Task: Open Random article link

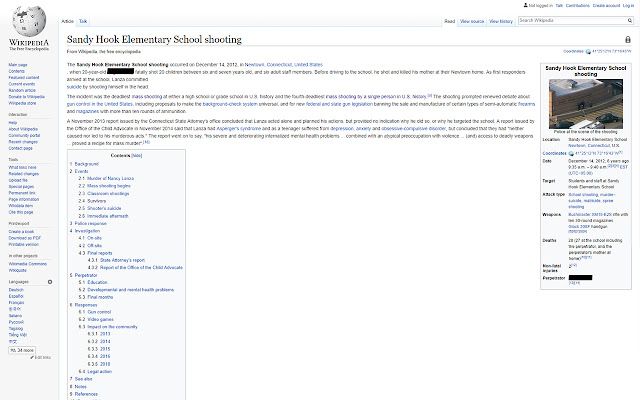Action: (22, 90)
